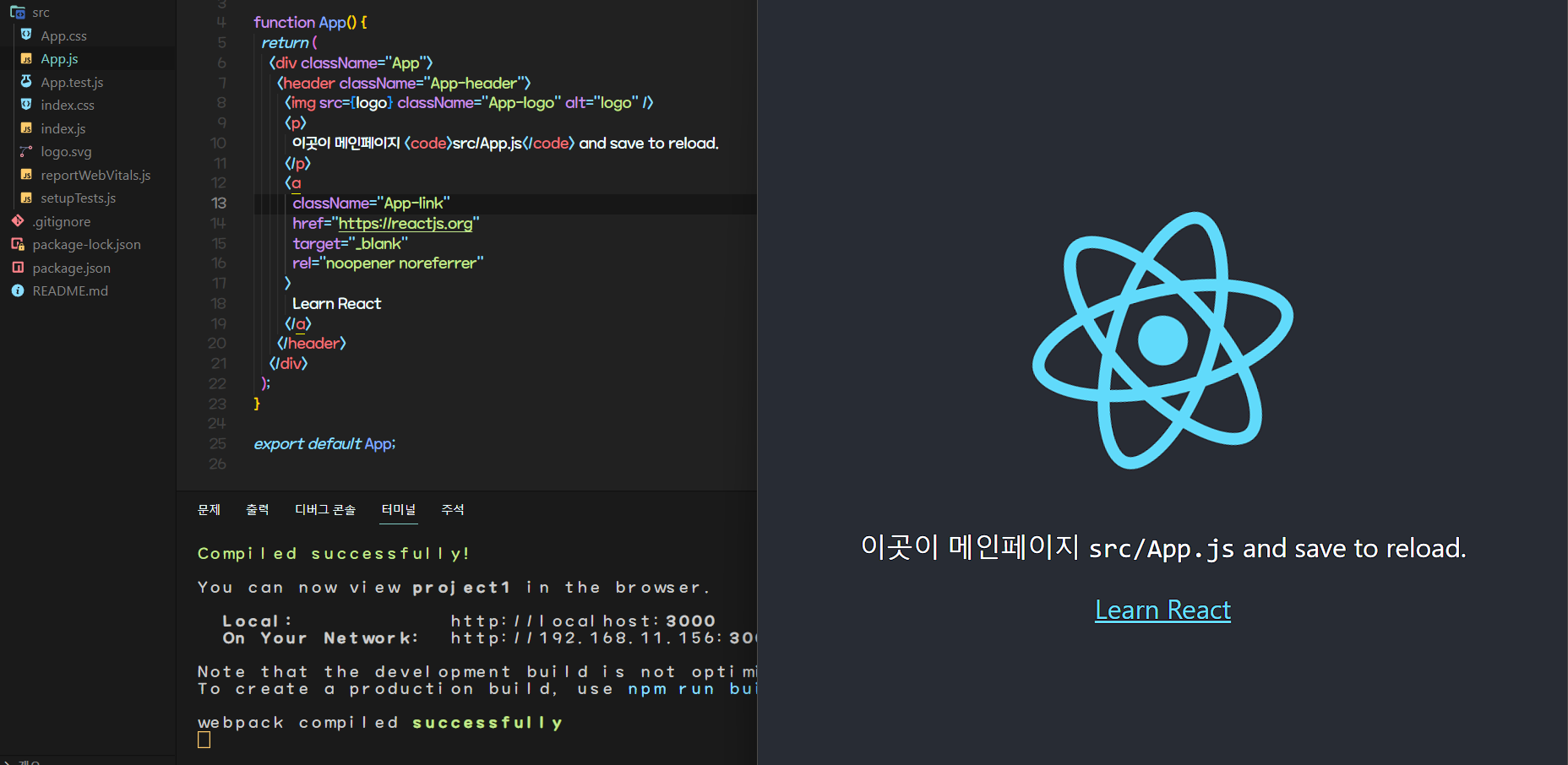Click the https://reactjs.org link in code
1568x765 pixels.
point(406,224)
